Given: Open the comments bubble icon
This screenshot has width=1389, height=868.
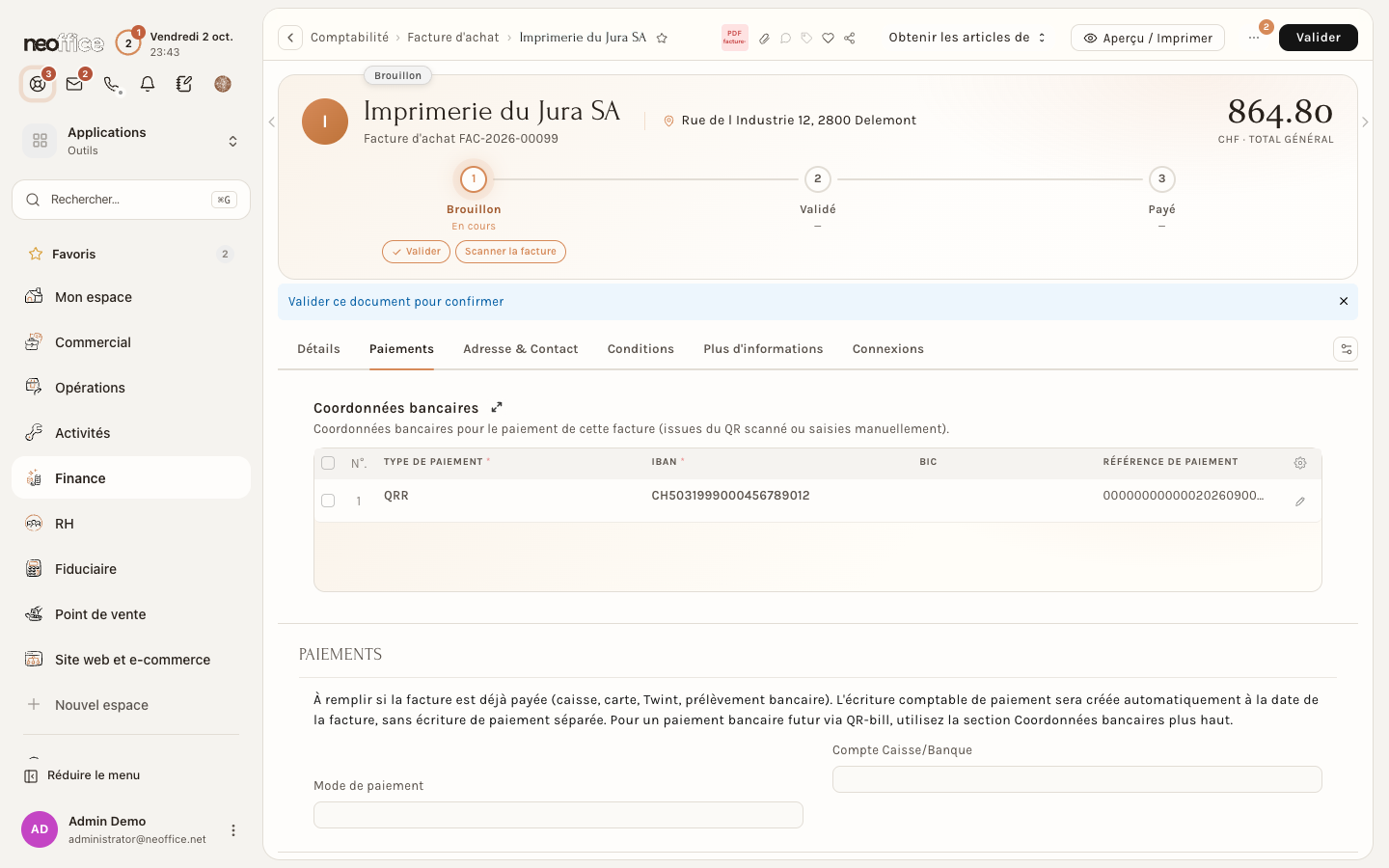Looking at the screenshot, I should tap(785, 39).
